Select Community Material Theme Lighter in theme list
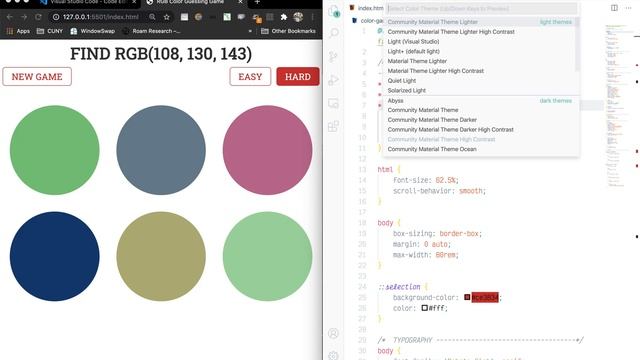Image resolution: width=640 pixels, height=360 pixels. tap(480, 22)
